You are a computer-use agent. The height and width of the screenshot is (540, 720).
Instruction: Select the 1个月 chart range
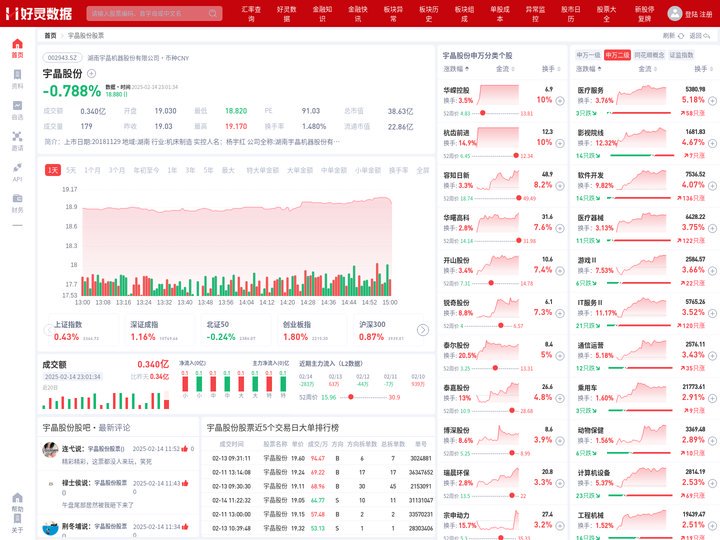point(92,170)
